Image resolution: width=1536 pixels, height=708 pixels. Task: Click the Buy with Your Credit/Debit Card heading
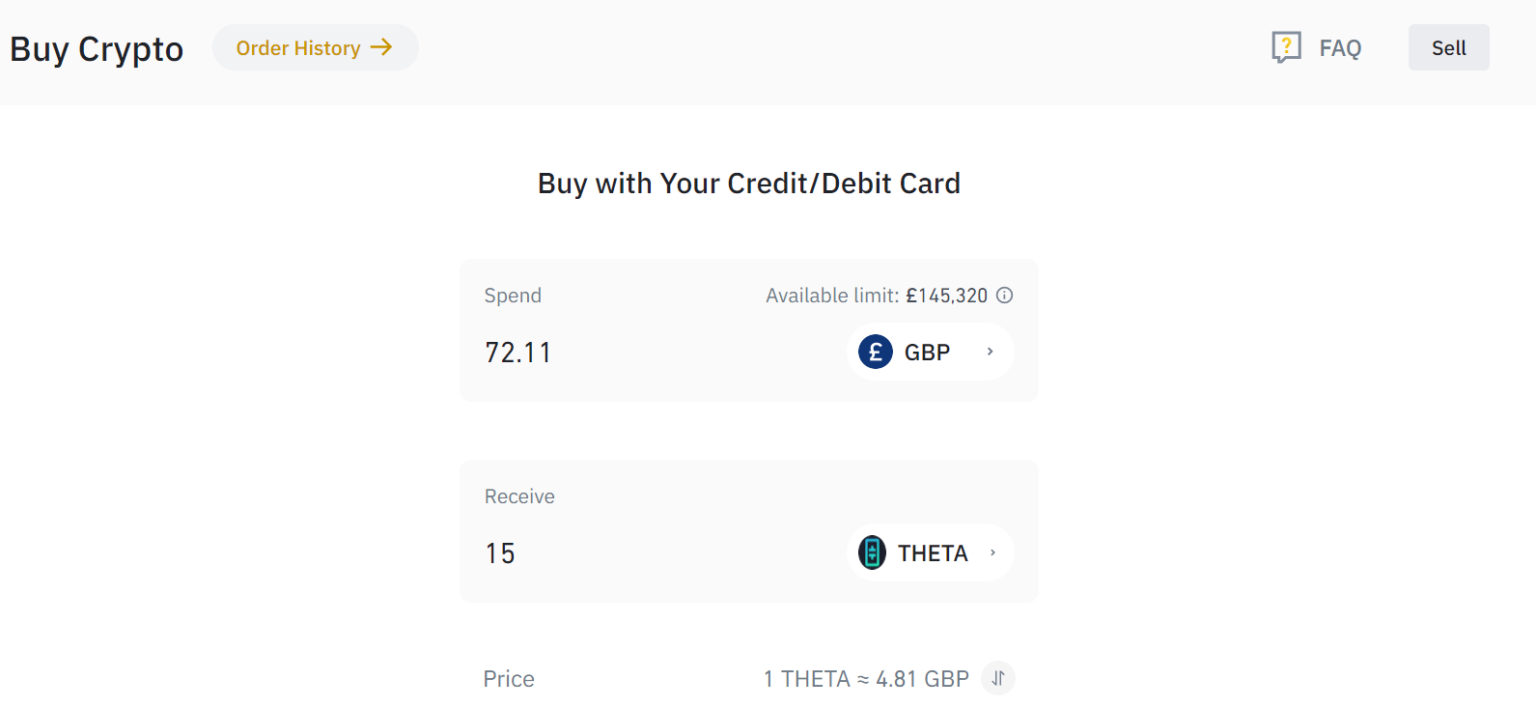tap(749, 184)
